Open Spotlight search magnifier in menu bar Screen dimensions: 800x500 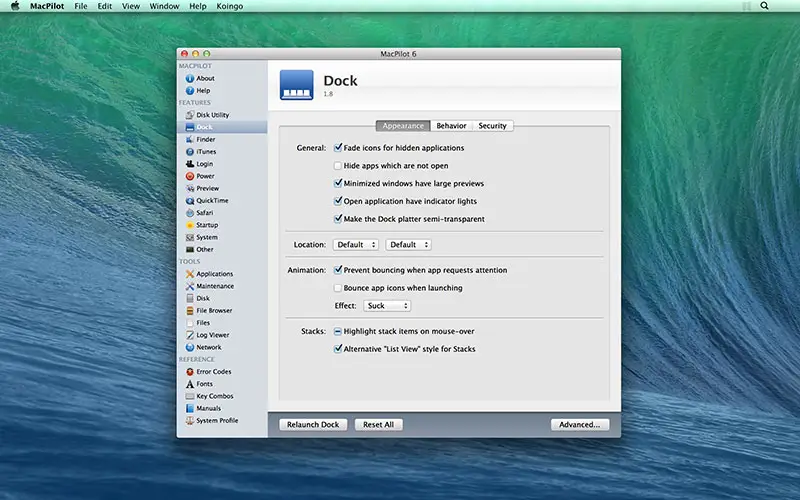point(764,6)
